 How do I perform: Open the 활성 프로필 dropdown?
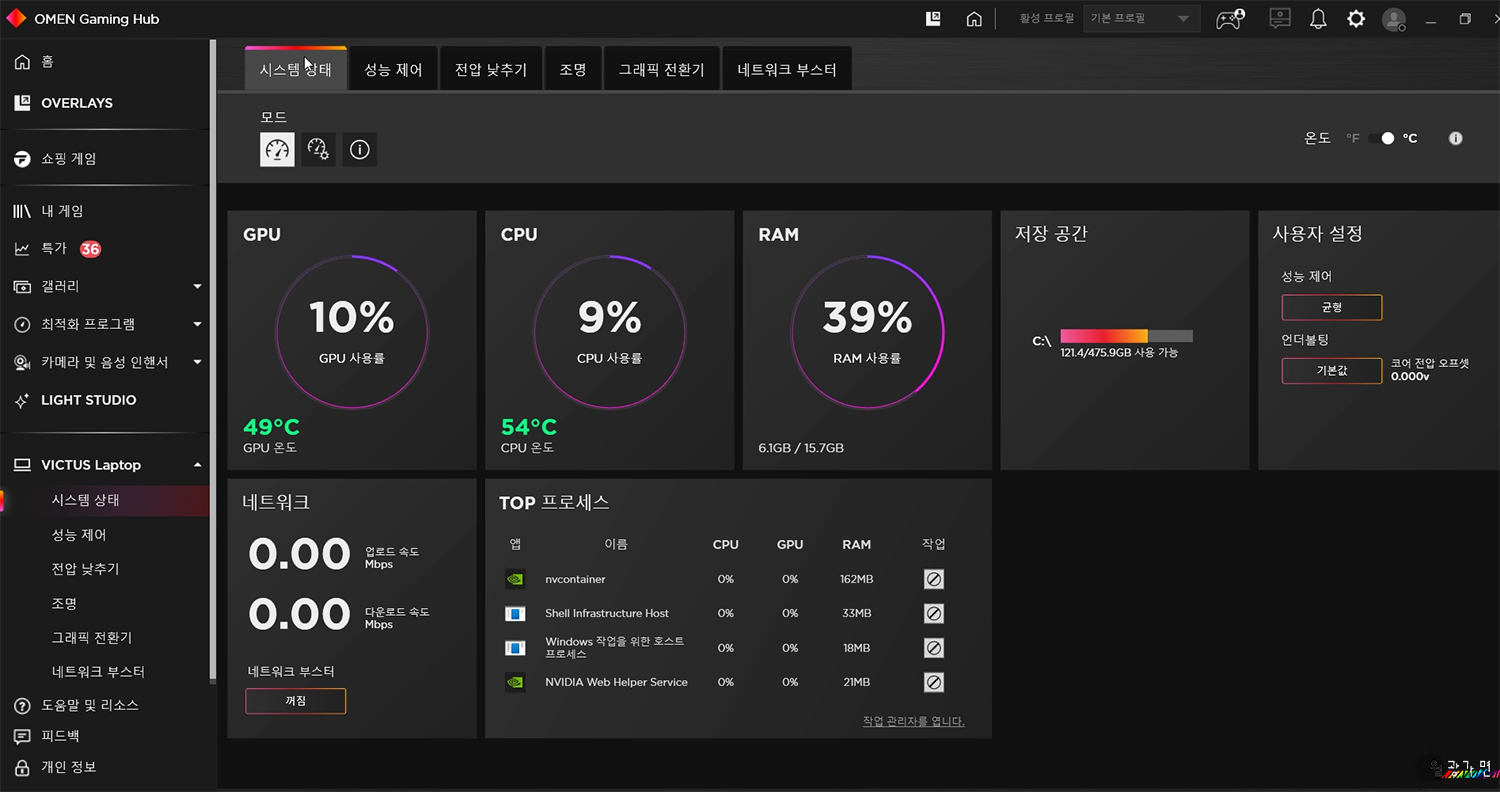1142,19
